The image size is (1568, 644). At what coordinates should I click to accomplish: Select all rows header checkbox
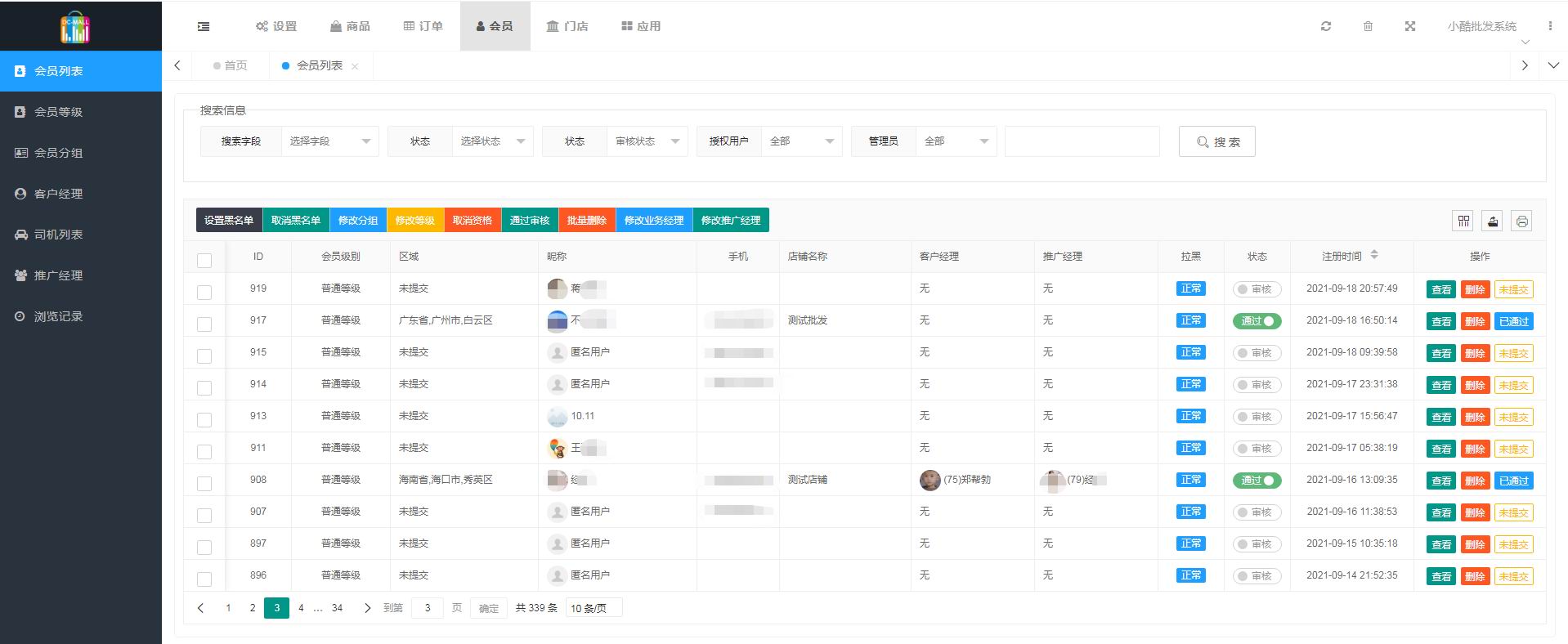tap(204, 260)
